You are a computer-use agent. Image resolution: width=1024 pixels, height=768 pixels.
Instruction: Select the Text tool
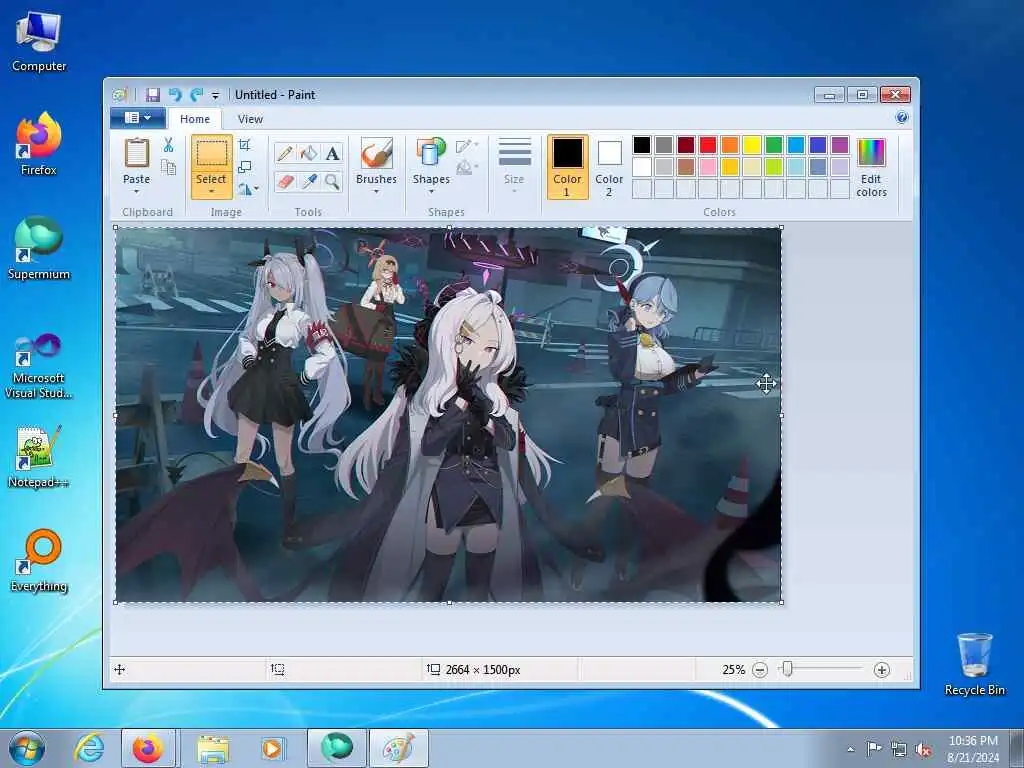point(332,153)
